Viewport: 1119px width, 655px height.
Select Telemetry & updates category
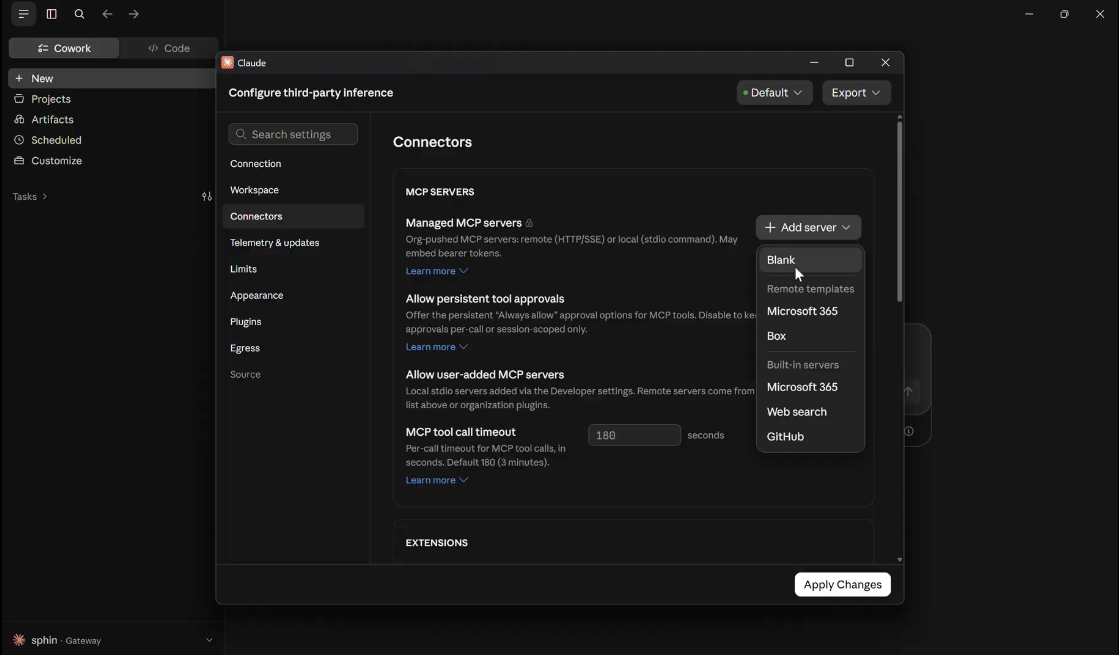click(293, 243)
